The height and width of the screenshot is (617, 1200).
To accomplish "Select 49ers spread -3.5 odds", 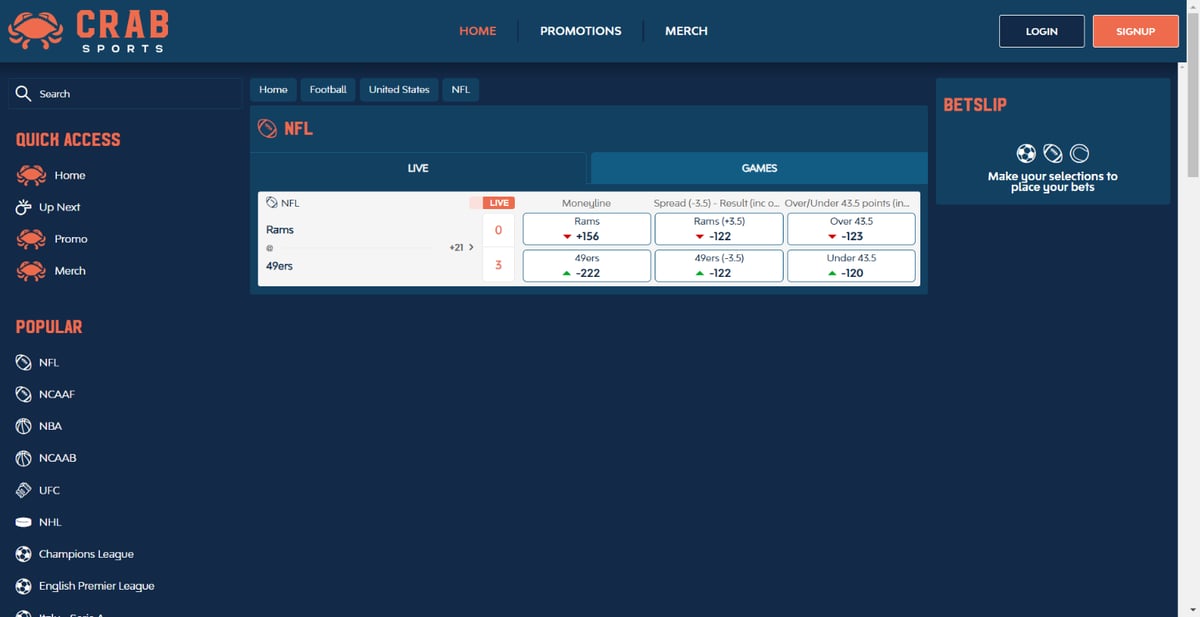I will click(719, 265).
